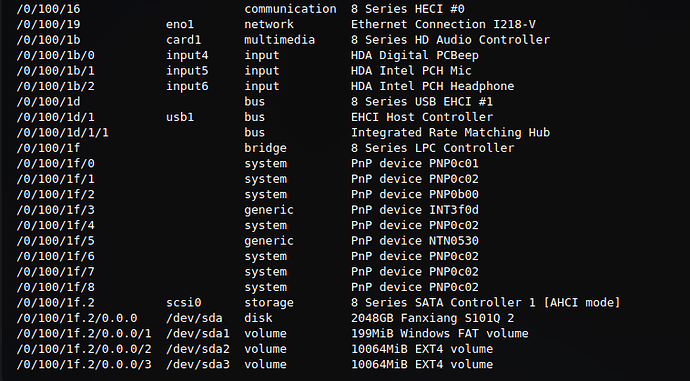This screenshot has height=381, width=690.
Task: Select the 2048GB Fanxiang S101Q 2 description
Action: (433, 318)
